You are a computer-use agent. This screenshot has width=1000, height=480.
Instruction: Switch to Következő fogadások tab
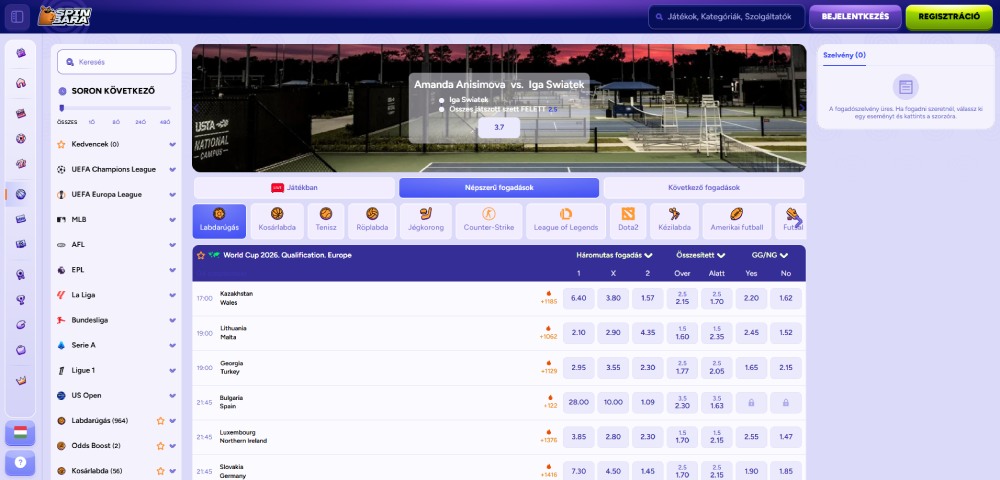[703, 188]
